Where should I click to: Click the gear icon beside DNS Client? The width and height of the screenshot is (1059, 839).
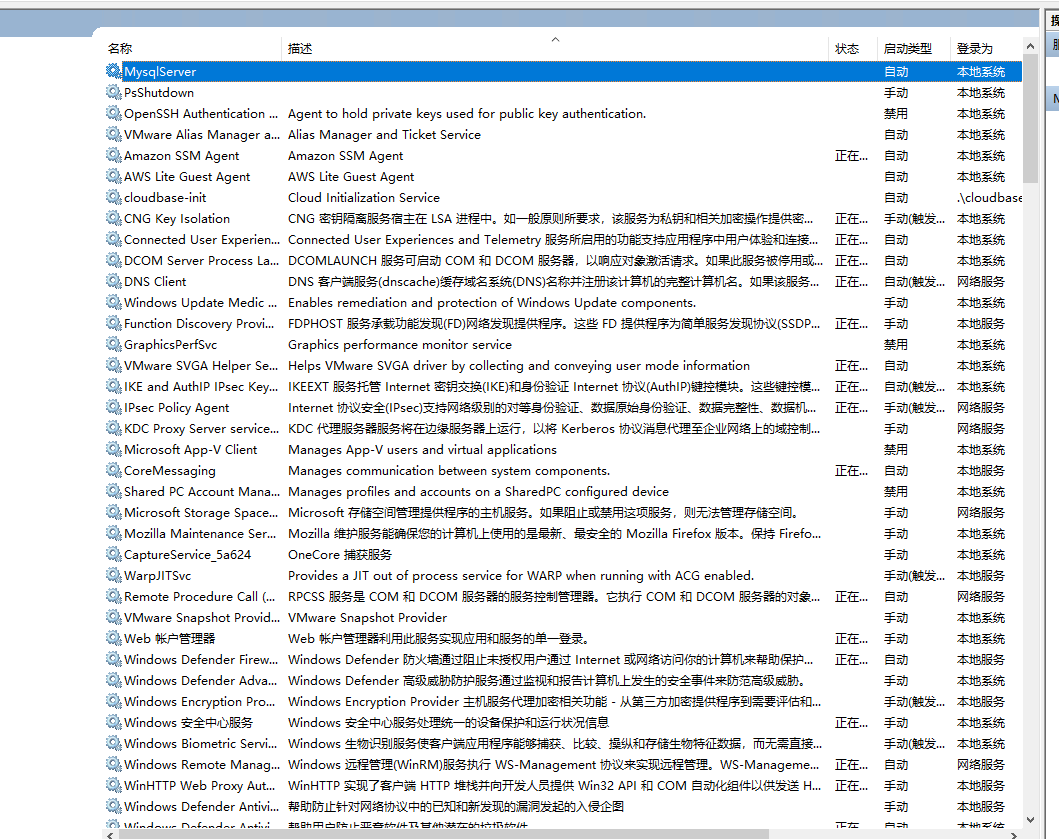pos(113,281)
